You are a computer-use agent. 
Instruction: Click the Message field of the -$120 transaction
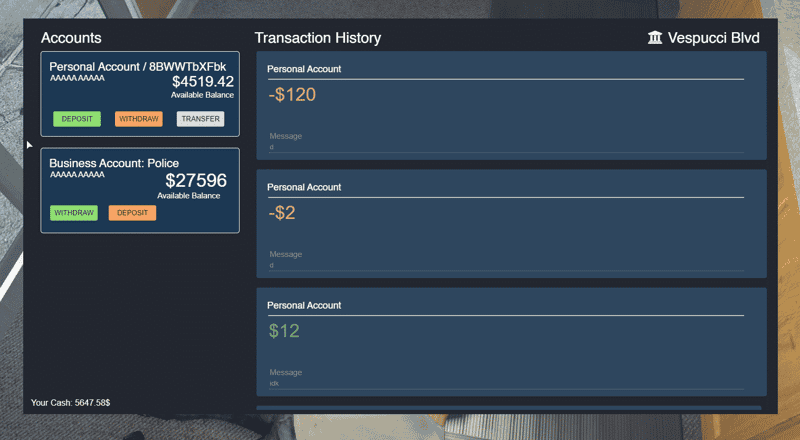[x=506, y=147]
